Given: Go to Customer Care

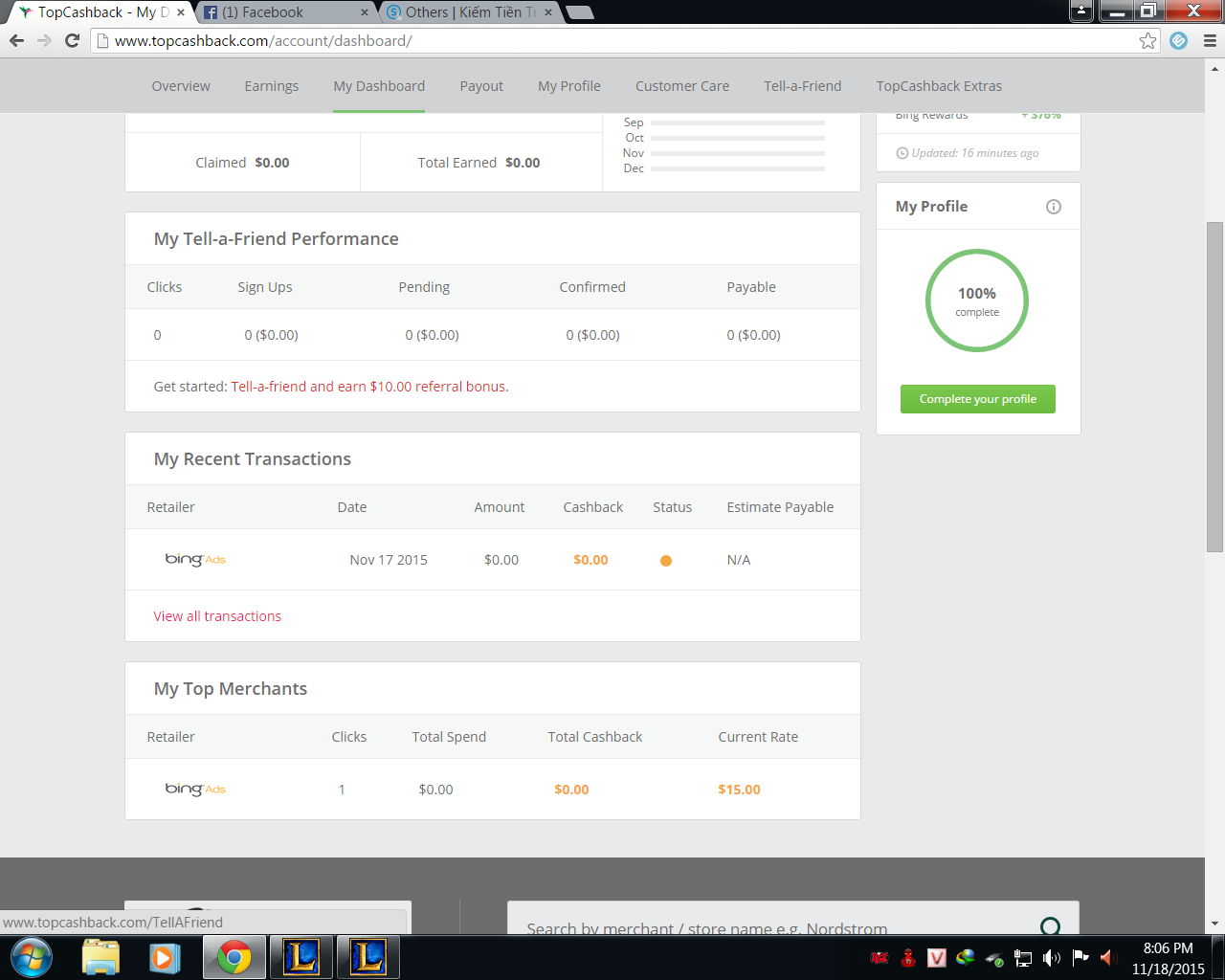Looking at the screenshot, I should click(x=682, y=86).
